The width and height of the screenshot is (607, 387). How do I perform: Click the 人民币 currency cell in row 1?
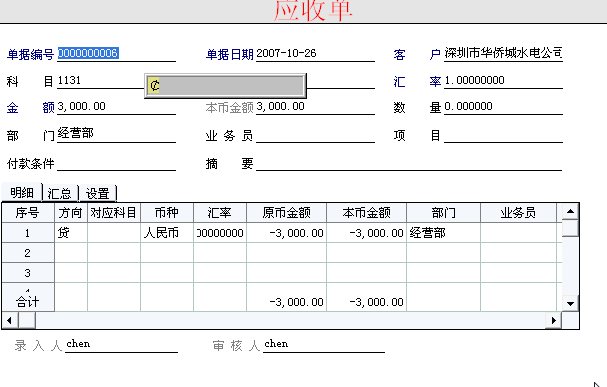pos(167,233)
